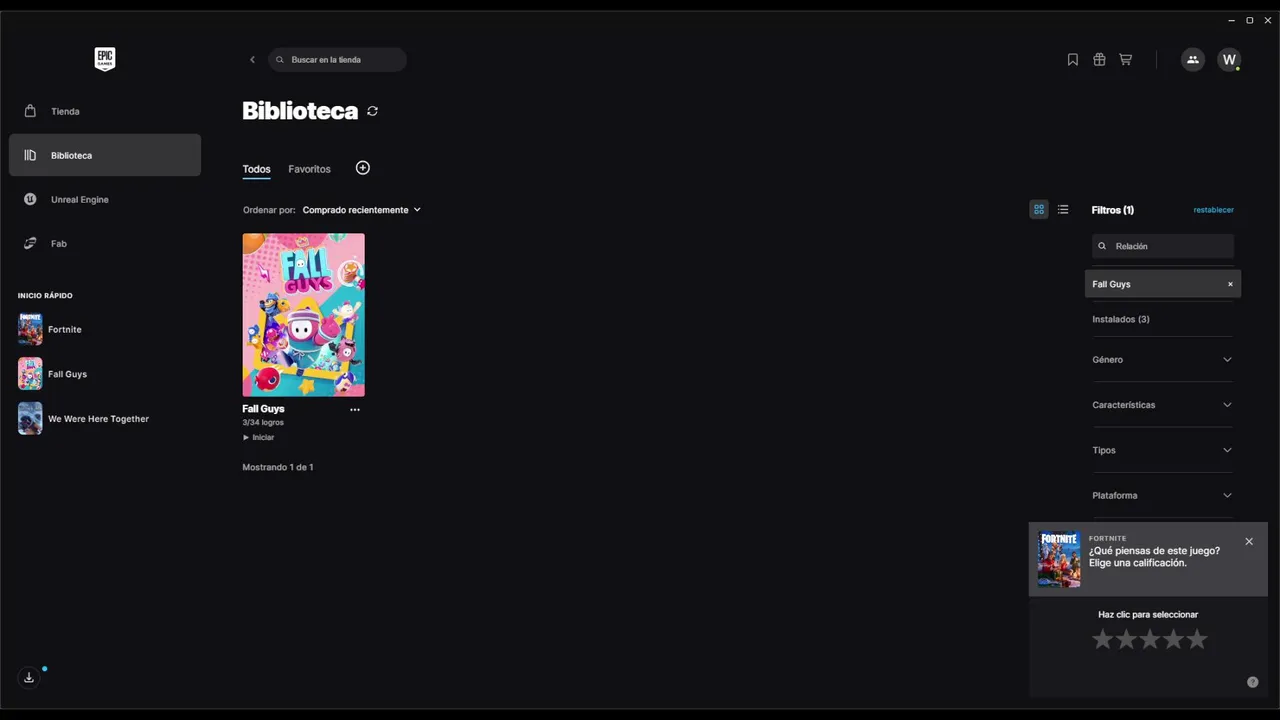The image size is (1280, 720).
Task: Expand the Tipos filter
Action: click(1162, 450)
